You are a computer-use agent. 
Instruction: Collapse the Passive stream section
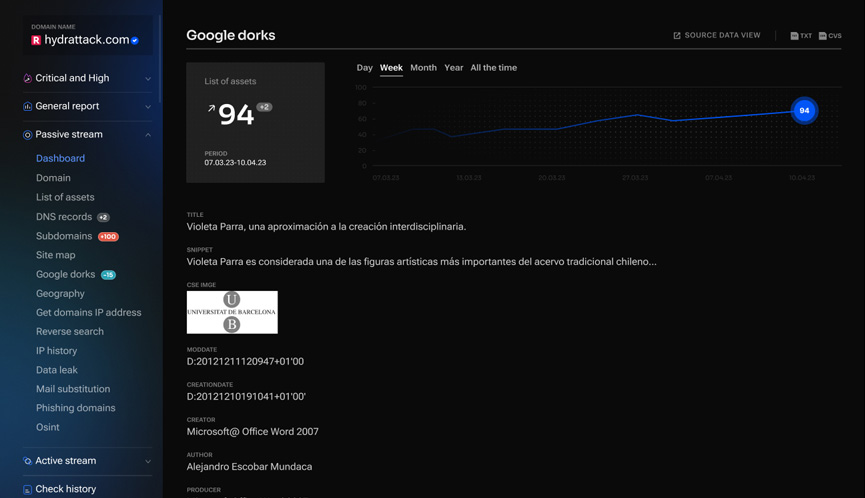coord(148,135)
